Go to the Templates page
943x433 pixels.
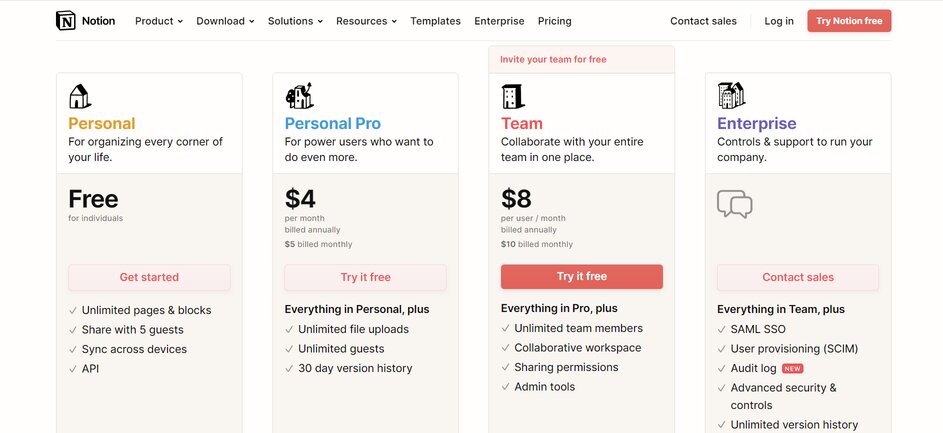[435, 21]
